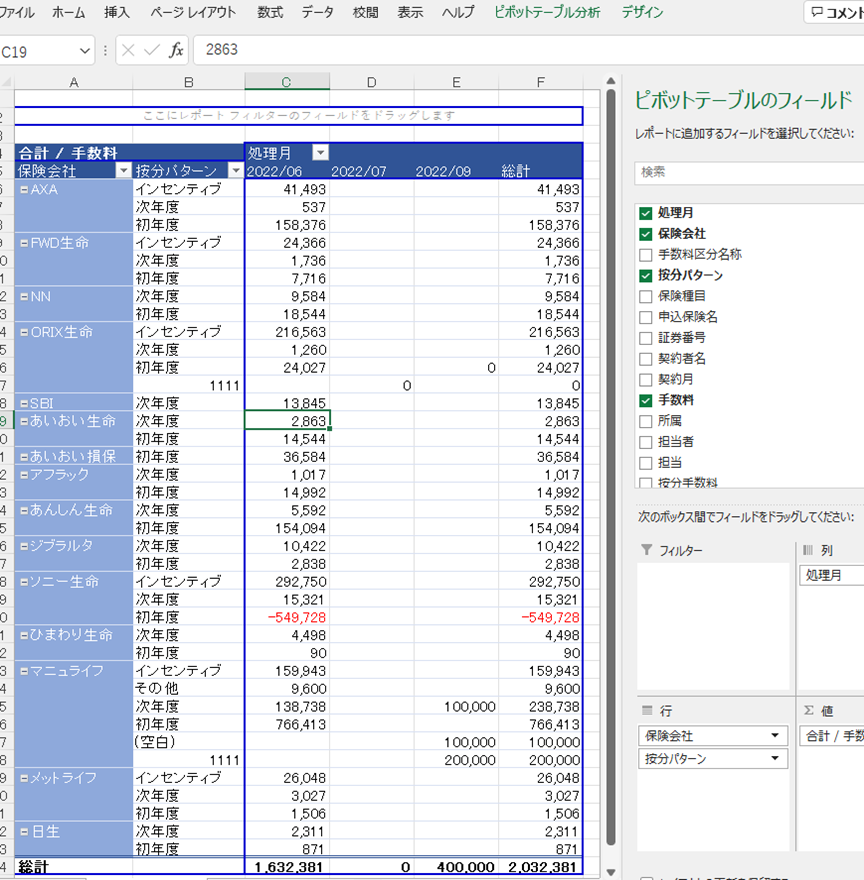864x880 pixels.
Task: Collapse the ORIX生命 row group
Action: tap(24, 332)
